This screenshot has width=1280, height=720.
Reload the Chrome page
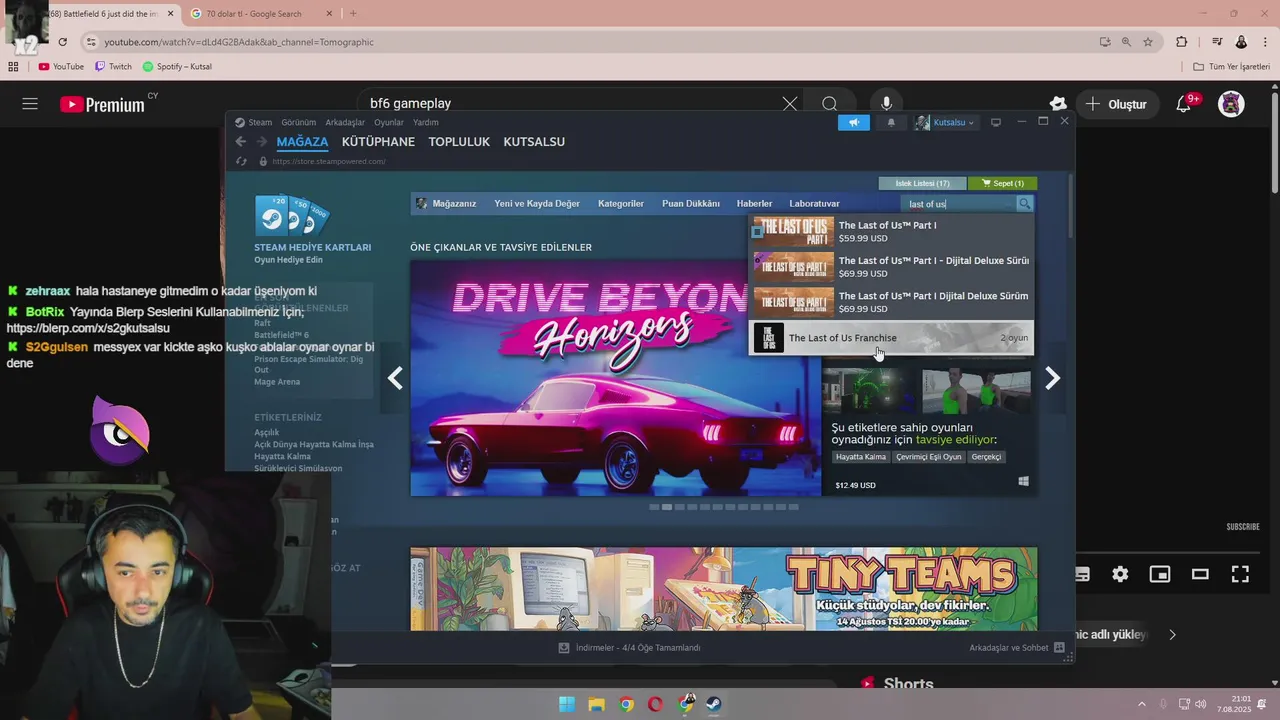62,42
